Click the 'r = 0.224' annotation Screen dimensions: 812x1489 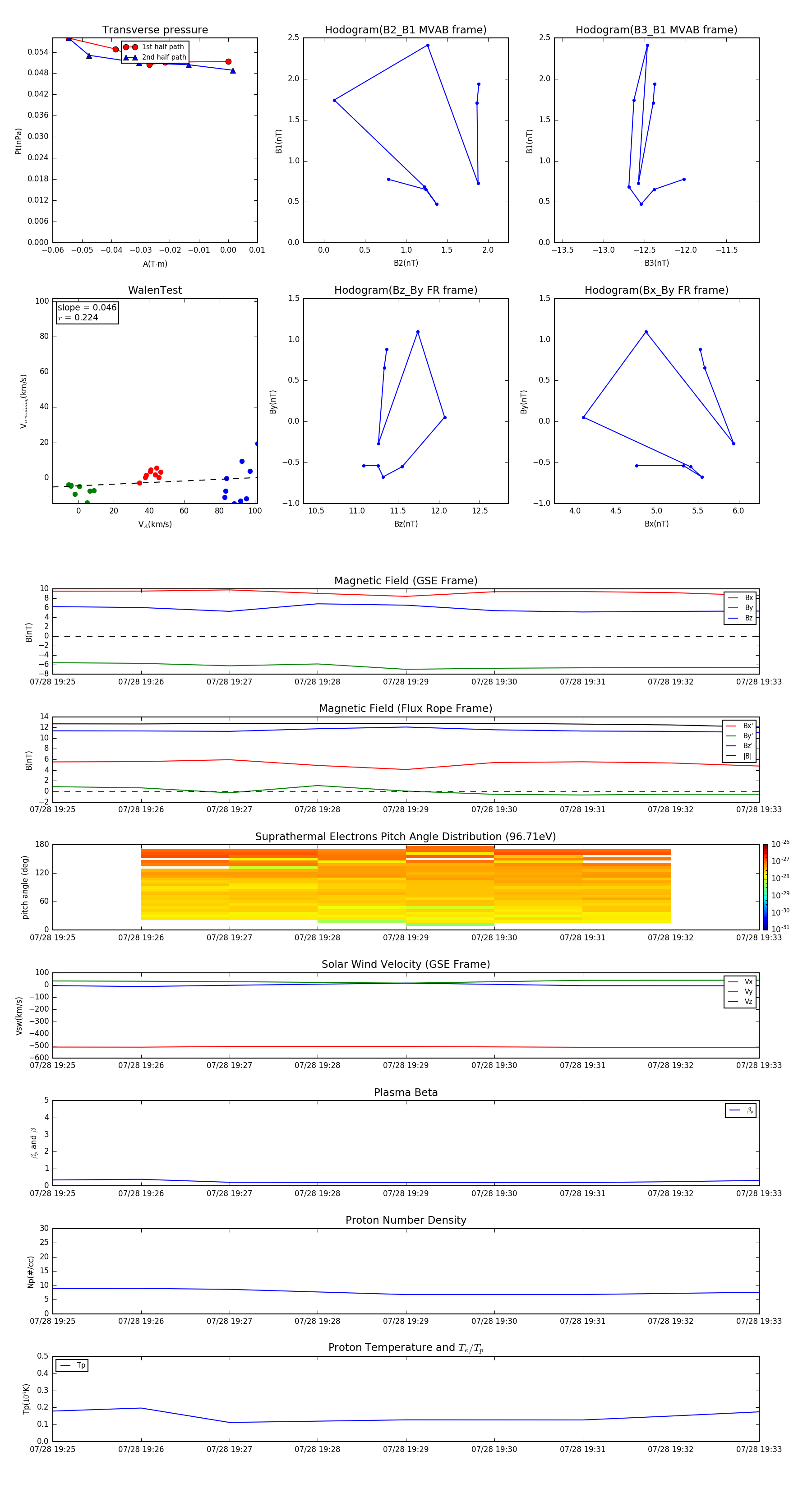(x=78, y=318)
